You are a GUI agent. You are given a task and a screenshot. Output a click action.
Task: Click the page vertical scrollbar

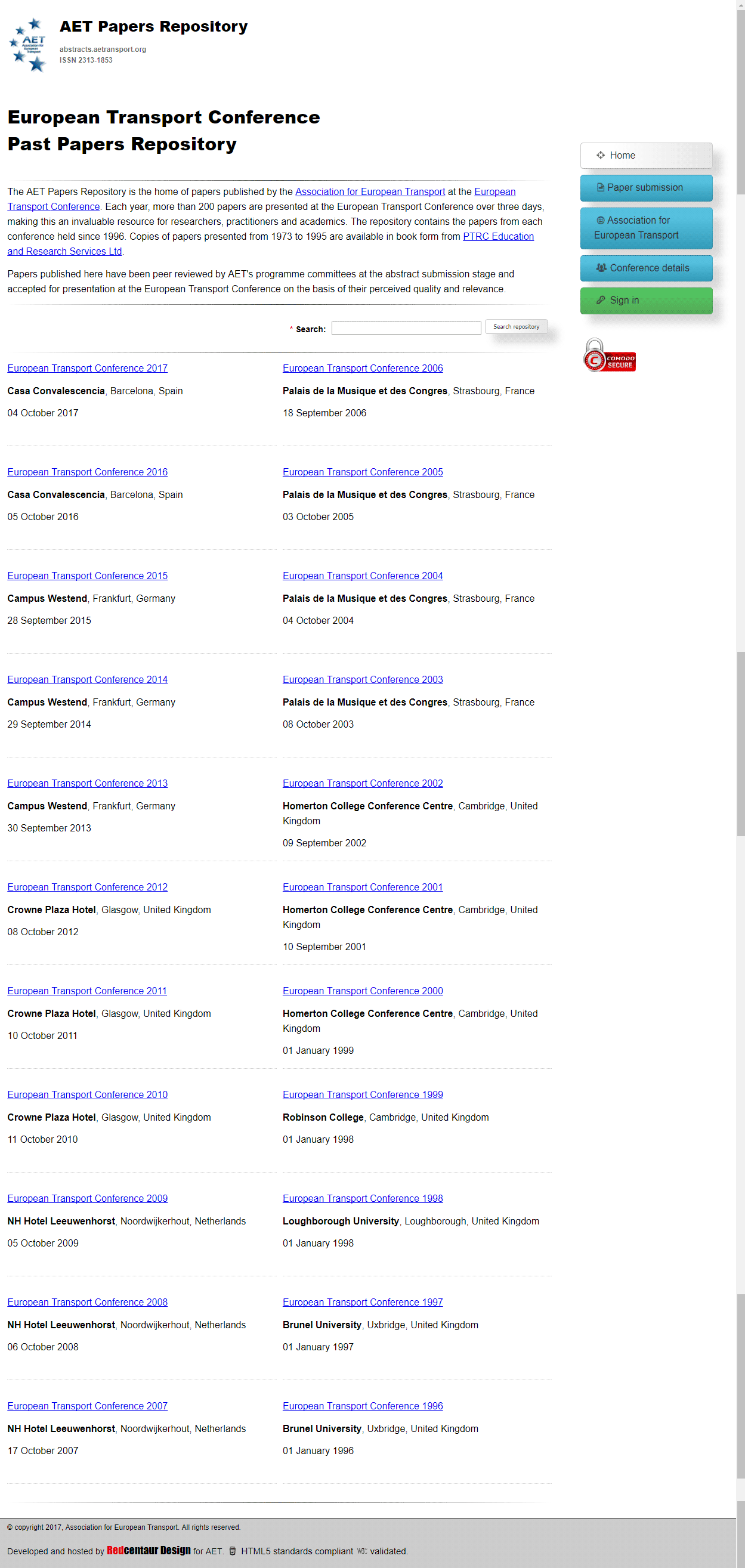tap(740, 784)
